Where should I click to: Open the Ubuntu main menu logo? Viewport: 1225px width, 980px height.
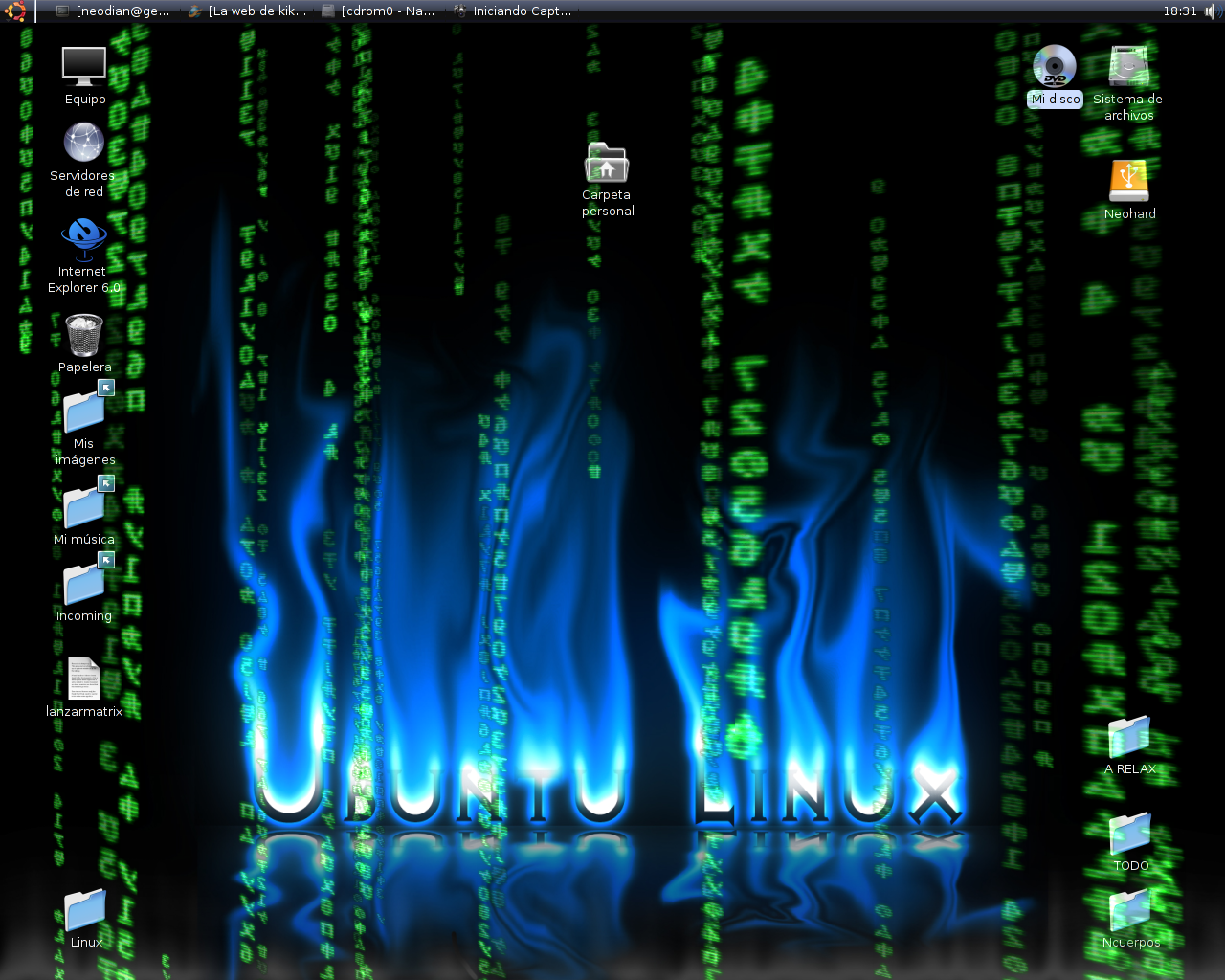tap(15, 11)
